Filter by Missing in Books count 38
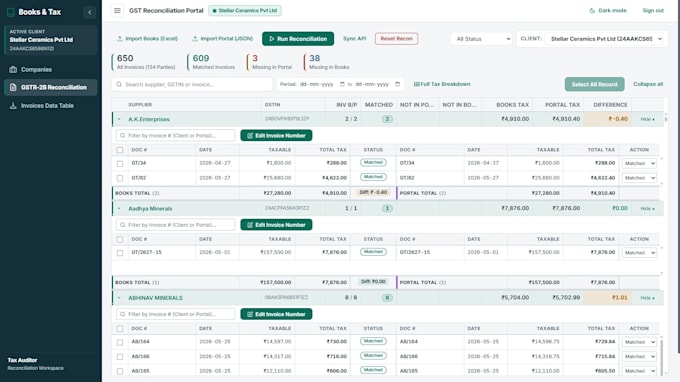 (328, 62)
